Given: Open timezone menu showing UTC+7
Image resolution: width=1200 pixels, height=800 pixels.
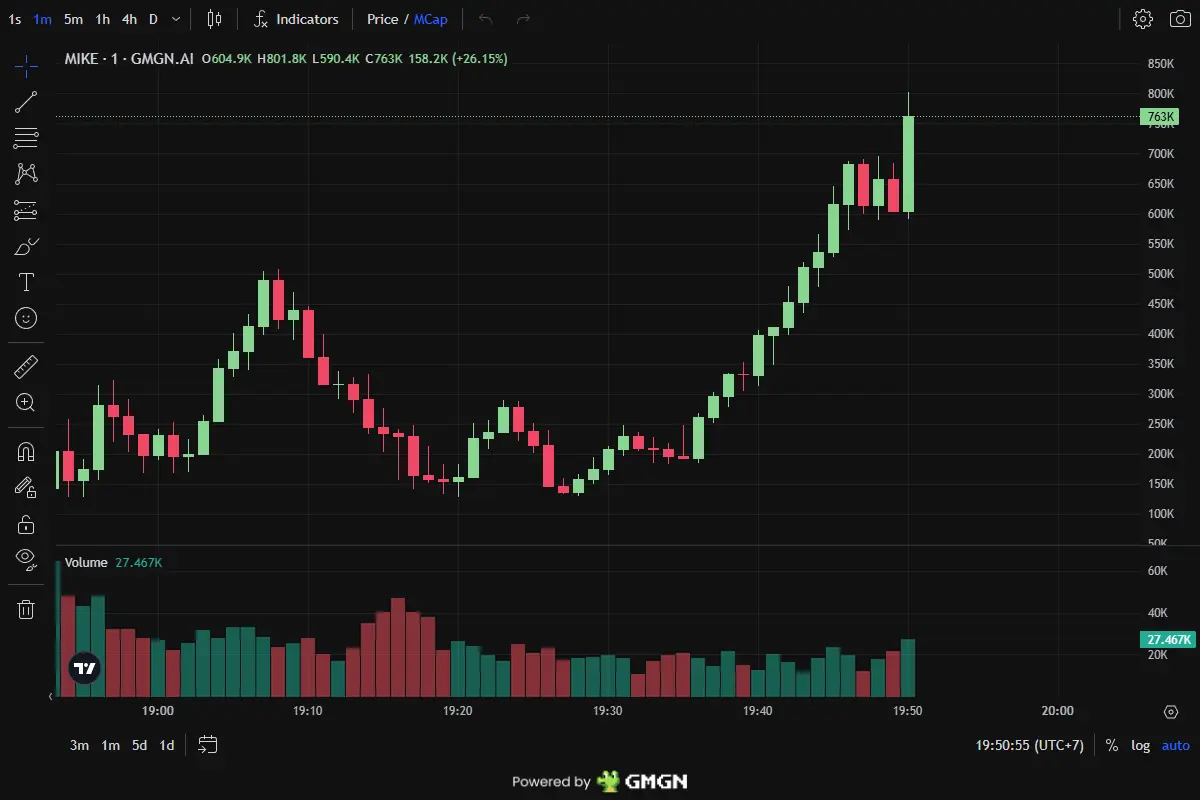Looking at the screenshot, I should pyautogui.click(x=1029, y=745).
